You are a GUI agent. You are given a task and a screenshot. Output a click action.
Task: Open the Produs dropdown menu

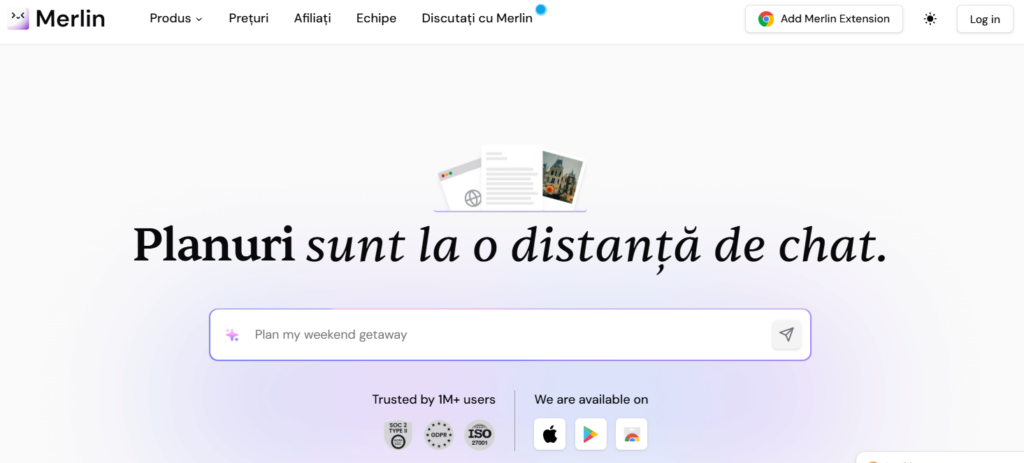tap(176, 18)
